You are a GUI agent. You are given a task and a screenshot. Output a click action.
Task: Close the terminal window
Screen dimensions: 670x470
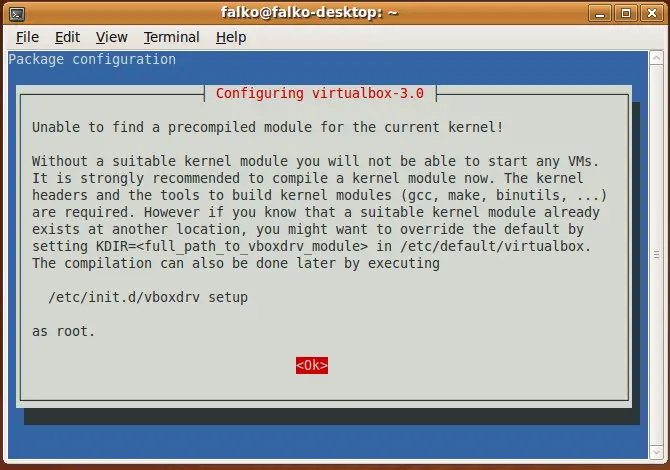(x=652, y=13)
